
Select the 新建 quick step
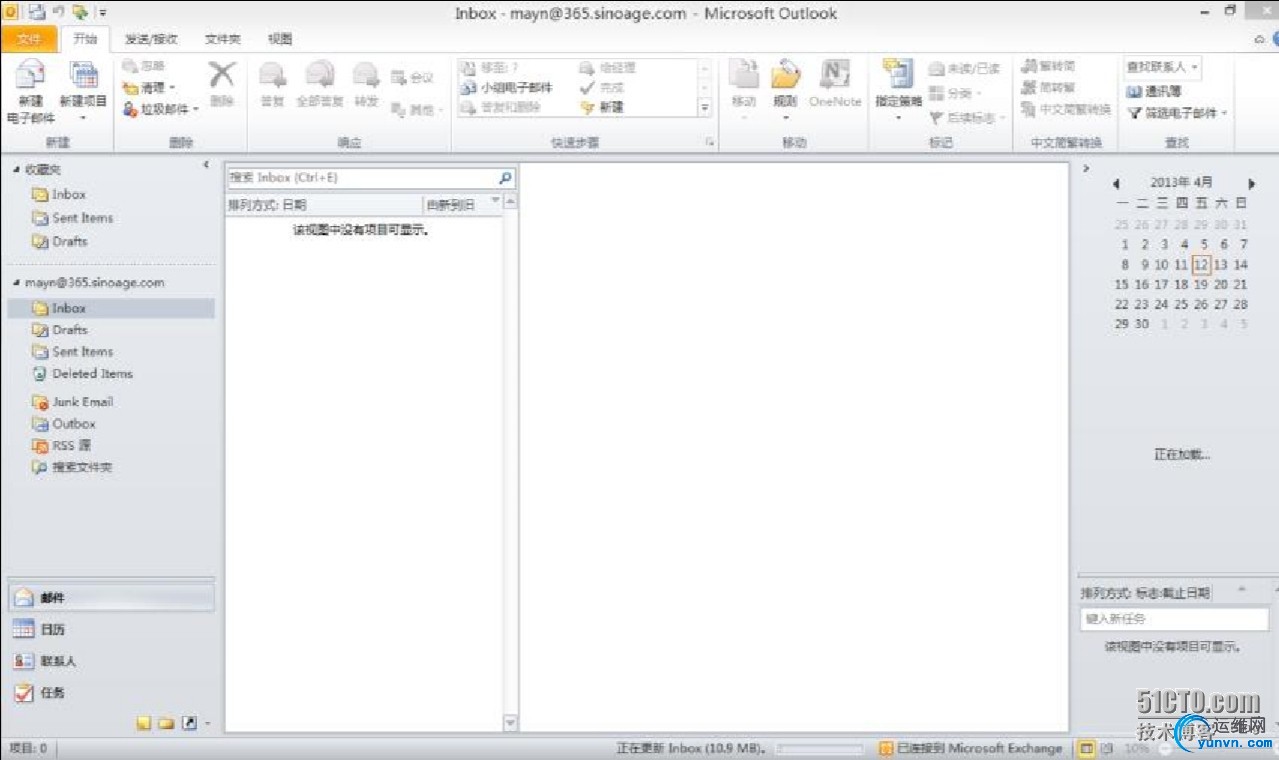pyautogui.click(x=602, y=107)
